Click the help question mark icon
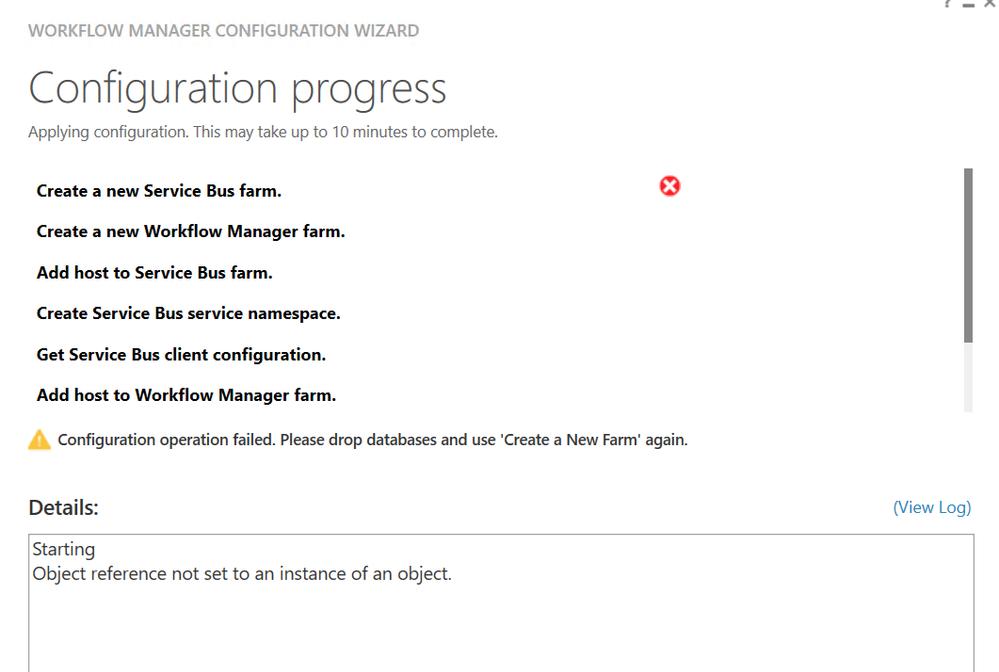999x672 pixels. [947, 4]
